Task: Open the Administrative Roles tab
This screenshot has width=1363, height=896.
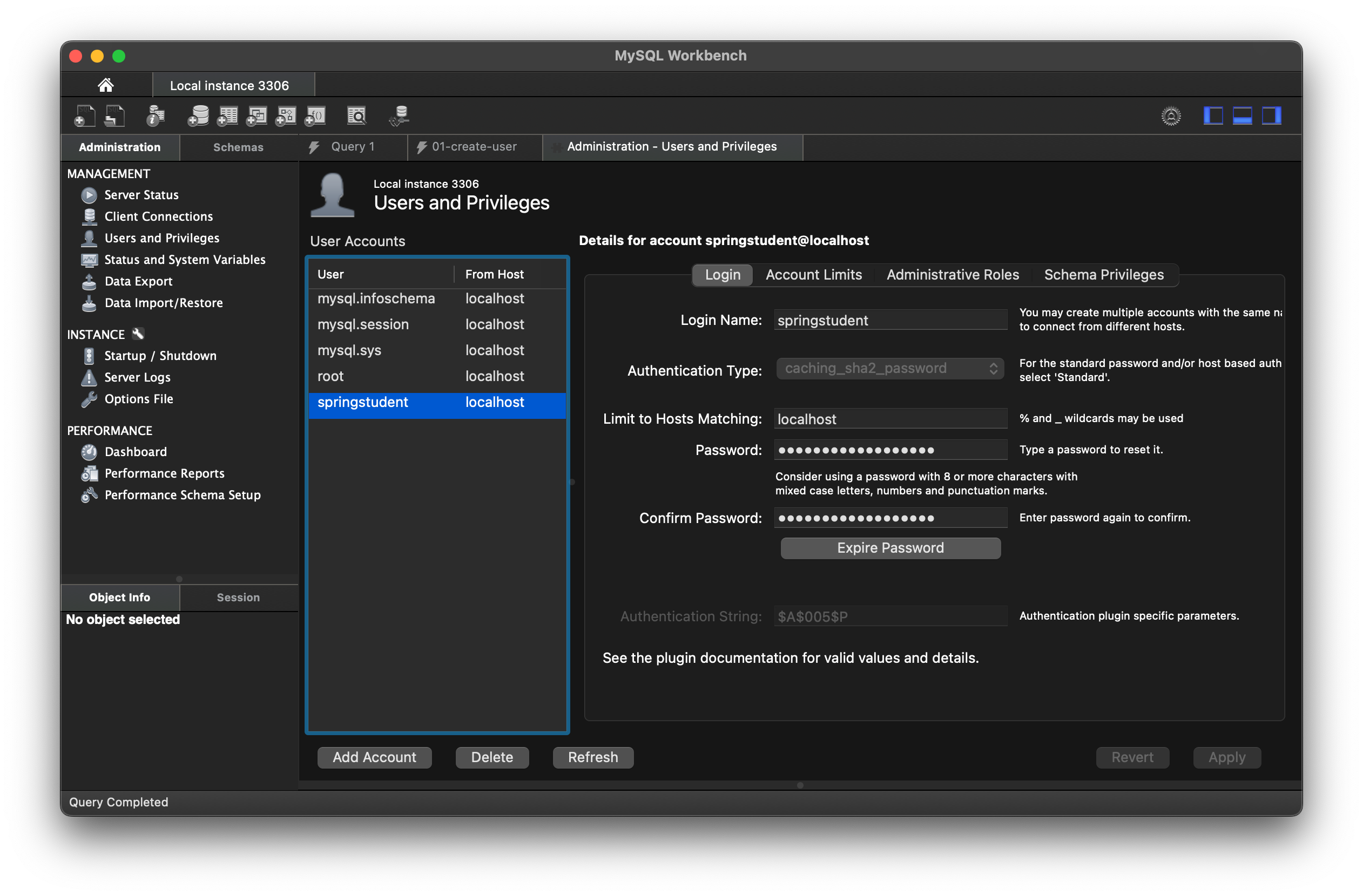Action: [953, 275]
